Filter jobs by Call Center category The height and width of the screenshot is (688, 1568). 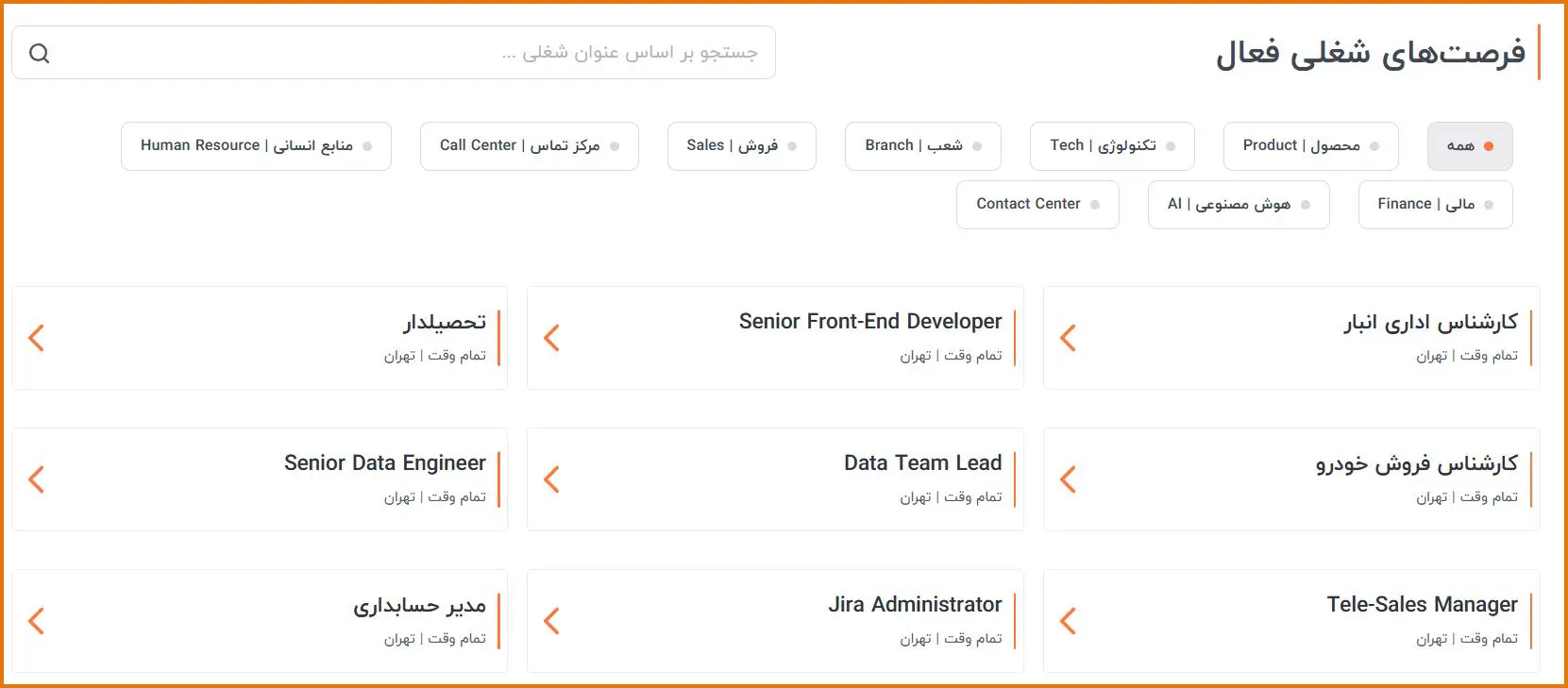[529, 146]
